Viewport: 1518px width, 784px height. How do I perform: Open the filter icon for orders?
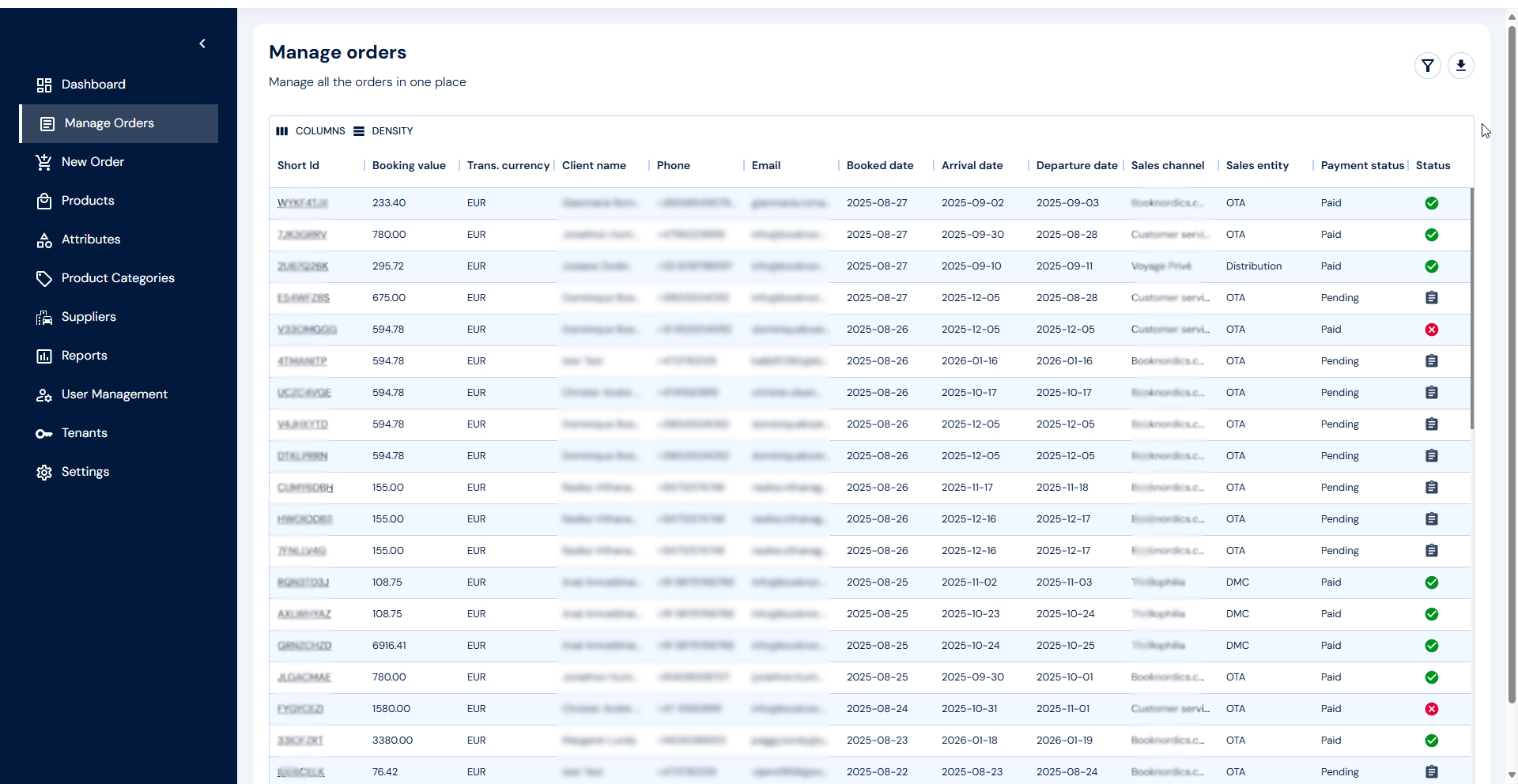click(x=1427, y=66)
